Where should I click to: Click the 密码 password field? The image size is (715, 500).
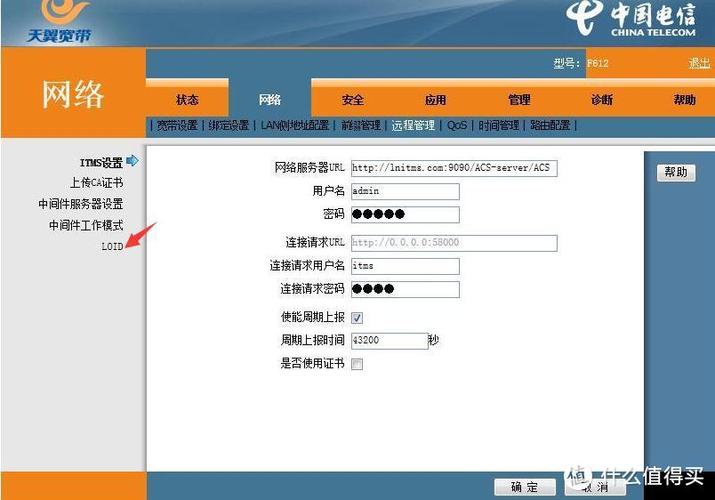coord(405,214)
